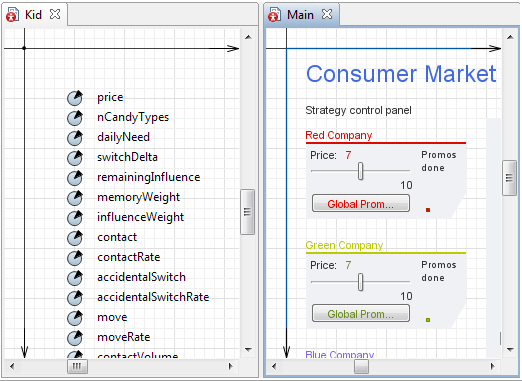Click the green Global Prom... button

pos(361,314)
